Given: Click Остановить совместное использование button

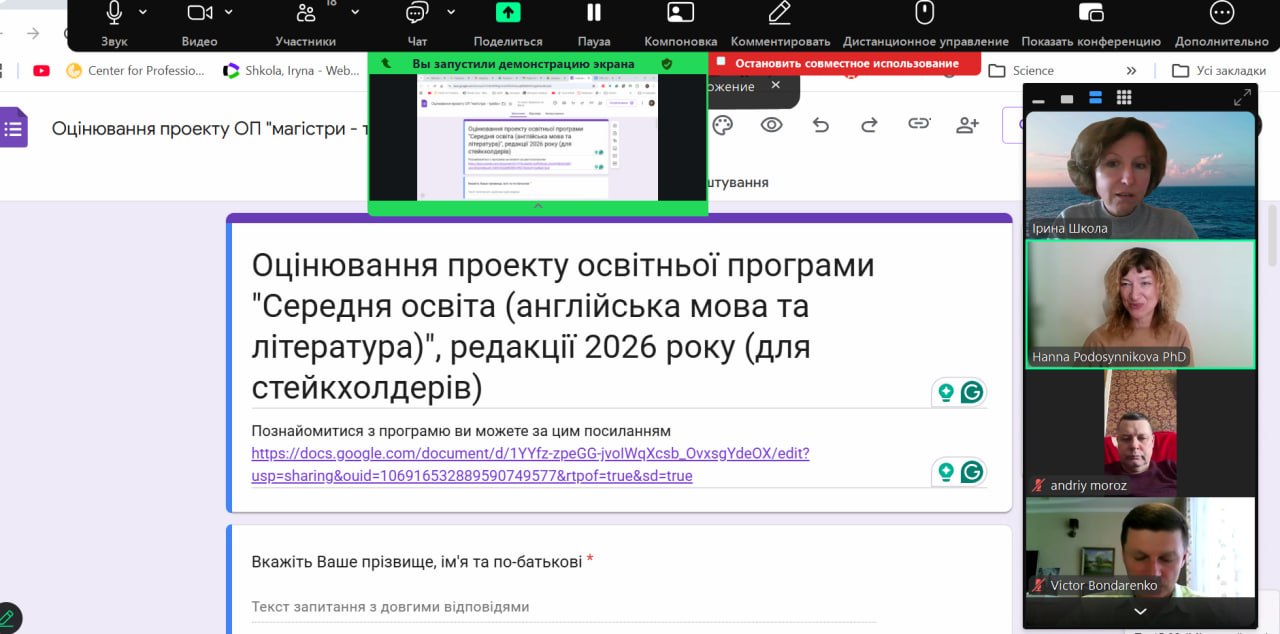Looking at the screenshot, I should [x=845, y=63].
